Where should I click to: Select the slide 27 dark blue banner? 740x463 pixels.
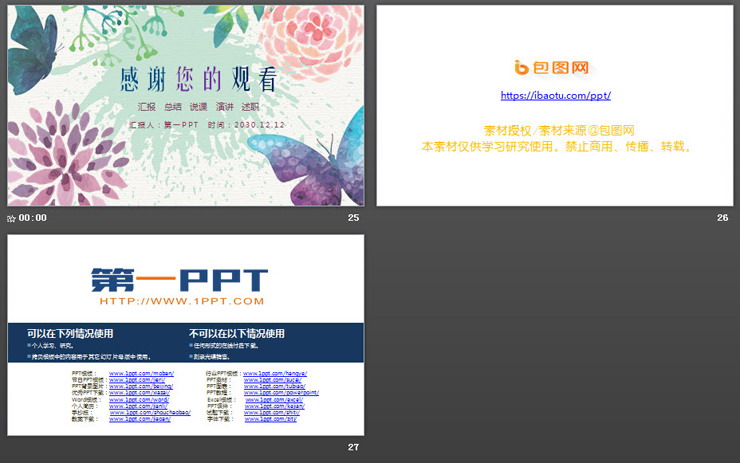click(x=186, y=342)
